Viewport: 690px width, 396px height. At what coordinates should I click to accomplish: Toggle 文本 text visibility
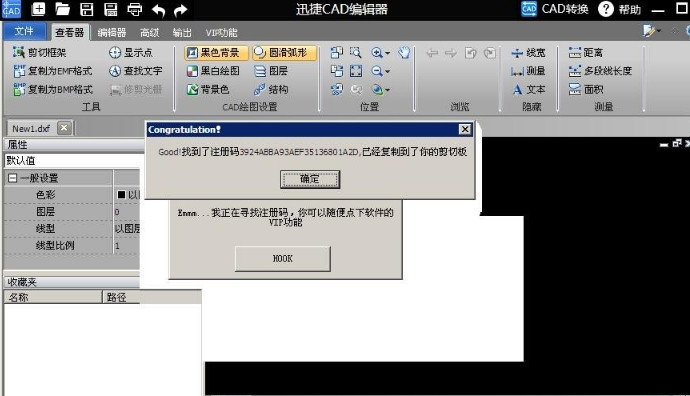(x=528, y=89)
